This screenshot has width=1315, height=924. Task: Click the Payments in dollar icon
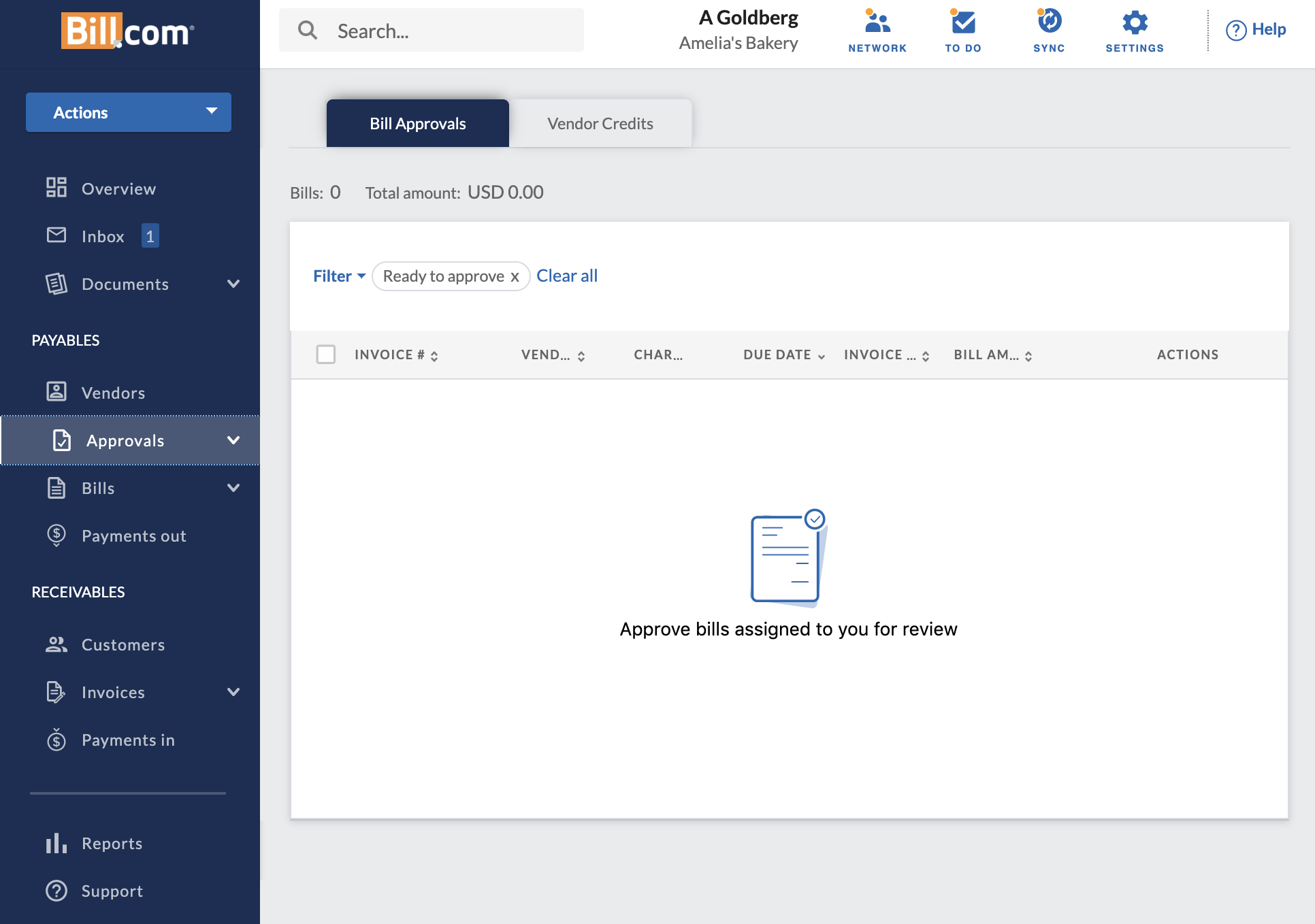(56, 739)
